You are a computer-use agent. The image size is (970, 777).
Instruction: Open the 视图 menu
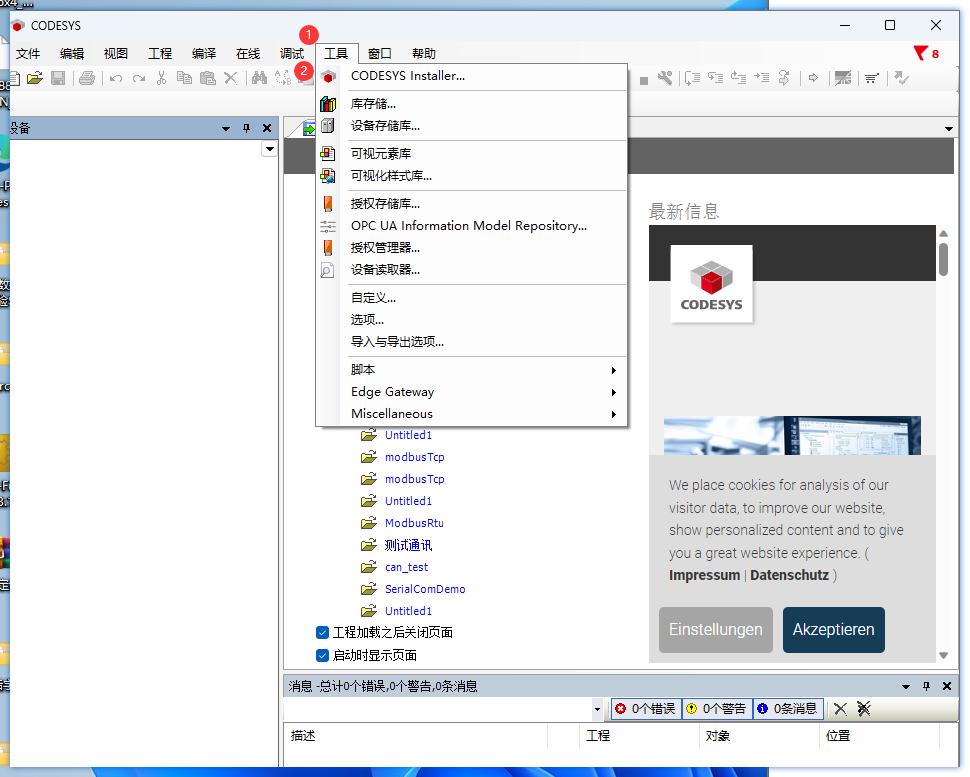(116, 54)
